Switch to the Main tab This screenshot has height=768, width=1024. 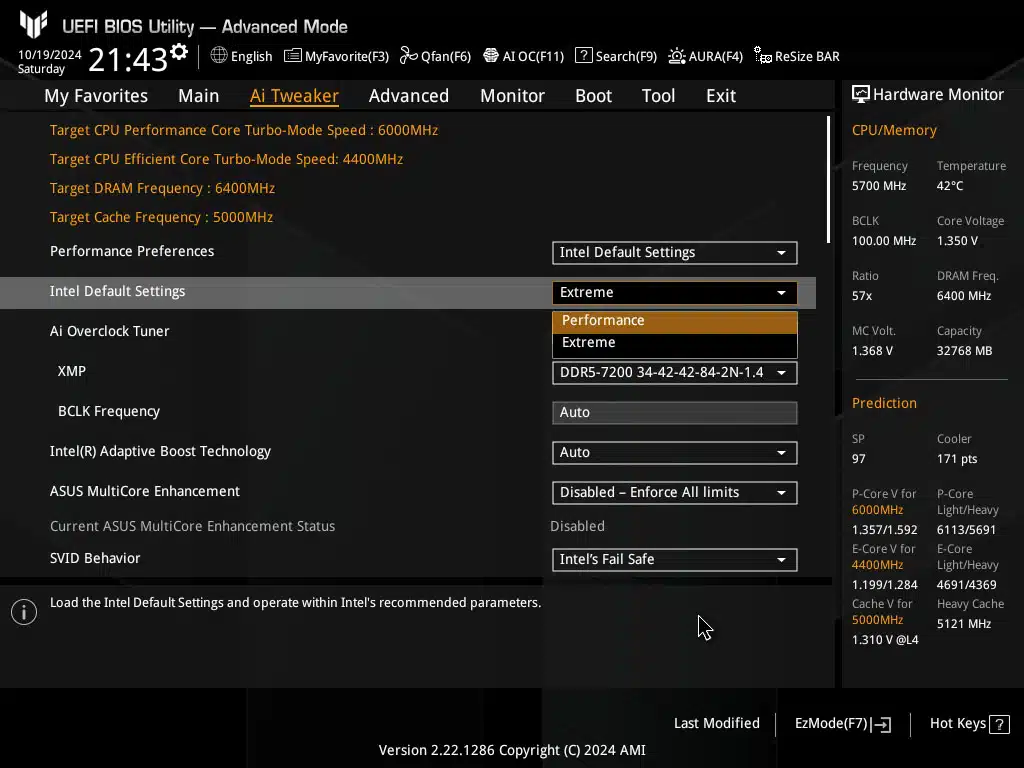point(199,96)
